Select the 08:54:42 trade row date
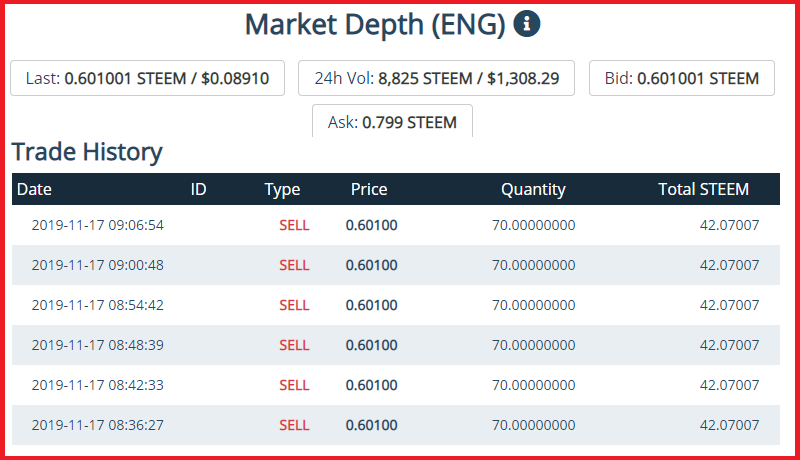Screen dimensions: 800x460 click(97, 305)
